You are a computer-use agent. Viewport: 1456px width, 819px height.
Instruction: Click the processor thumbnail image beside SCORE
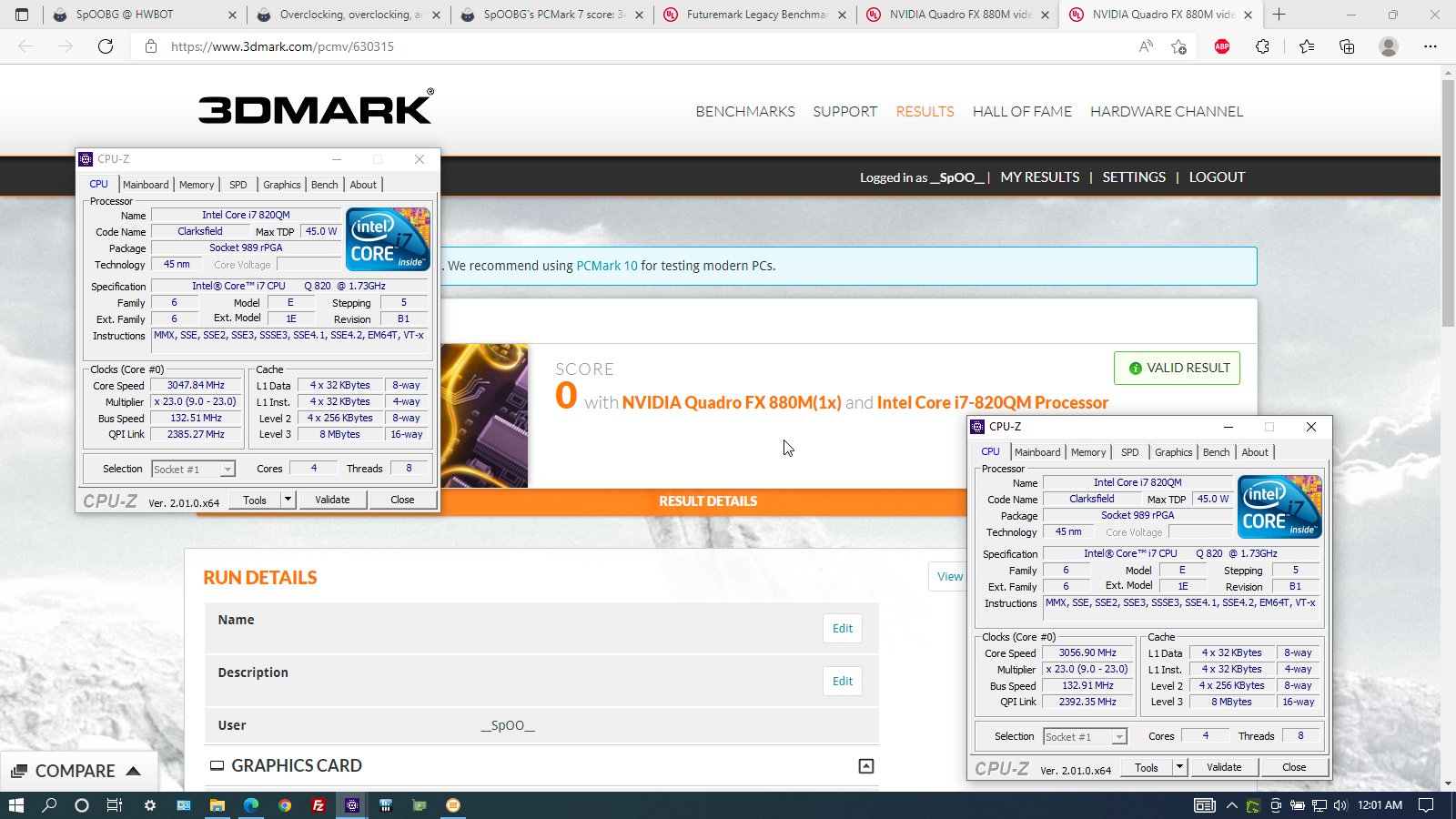[484, 416]
